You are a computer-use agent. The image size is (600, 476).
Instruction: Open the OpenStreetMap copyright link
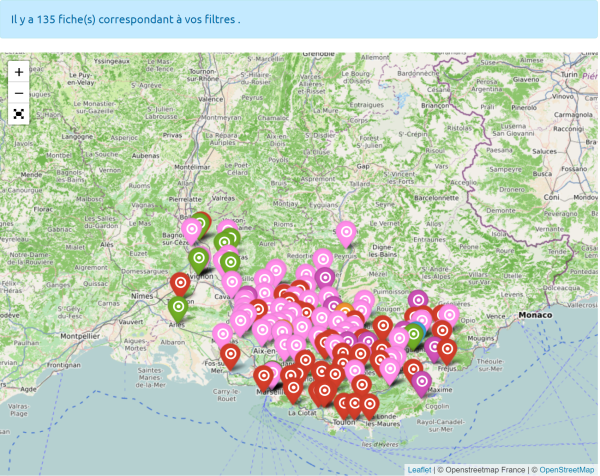(x=567, y=469)
